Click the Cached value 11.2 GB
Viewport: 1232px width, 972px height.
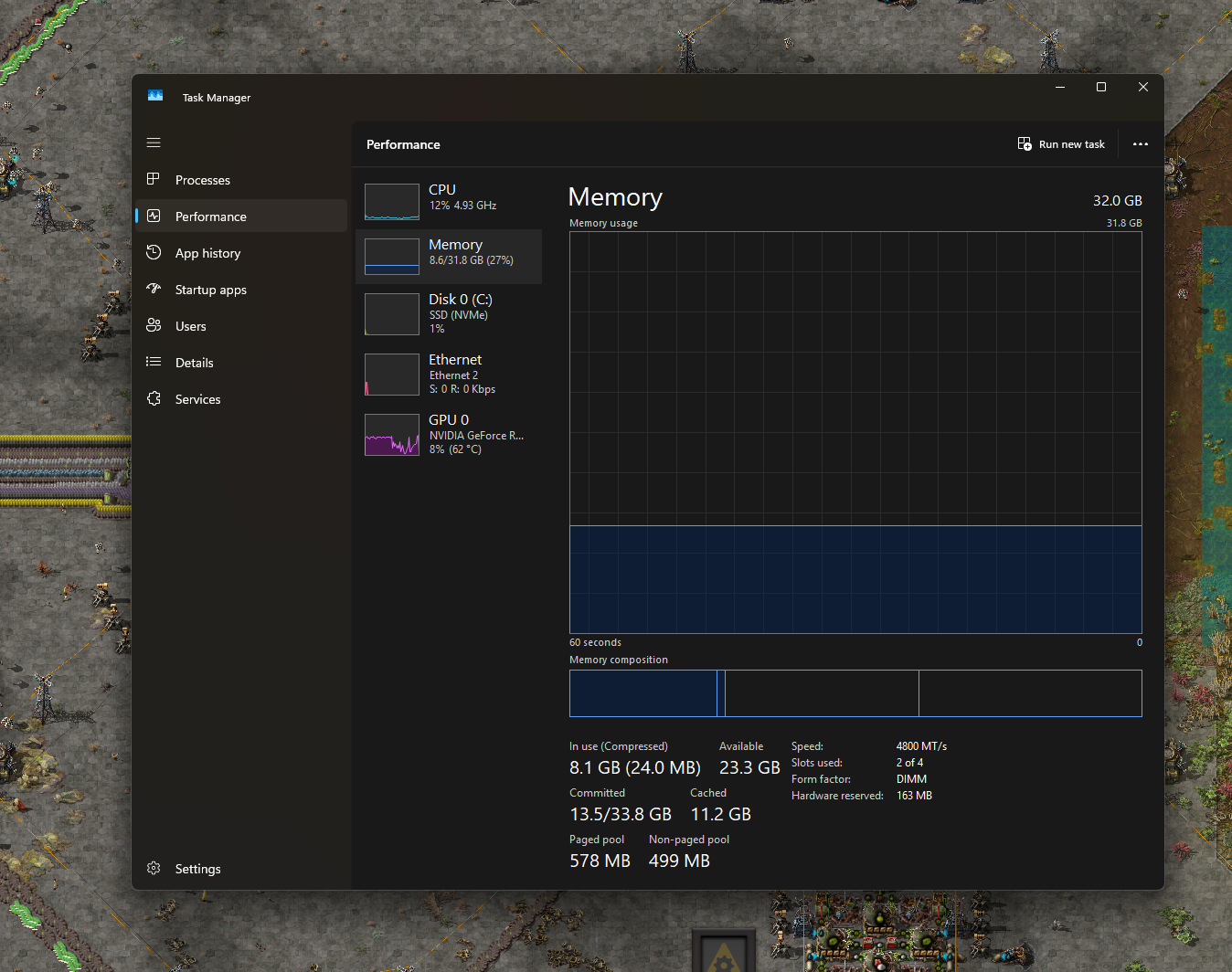721,815
